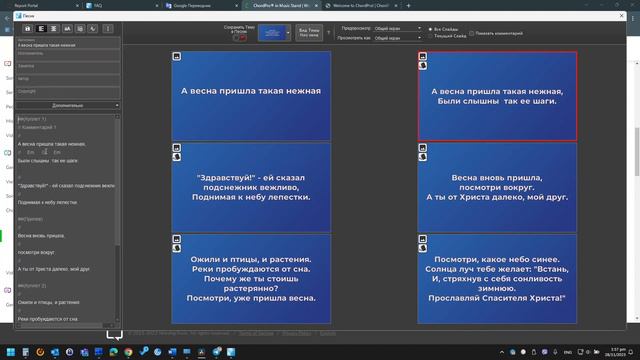The width and height of the screenshot is (640, 360).
Task: Open Terms of Service footer link
Action: 256,333
